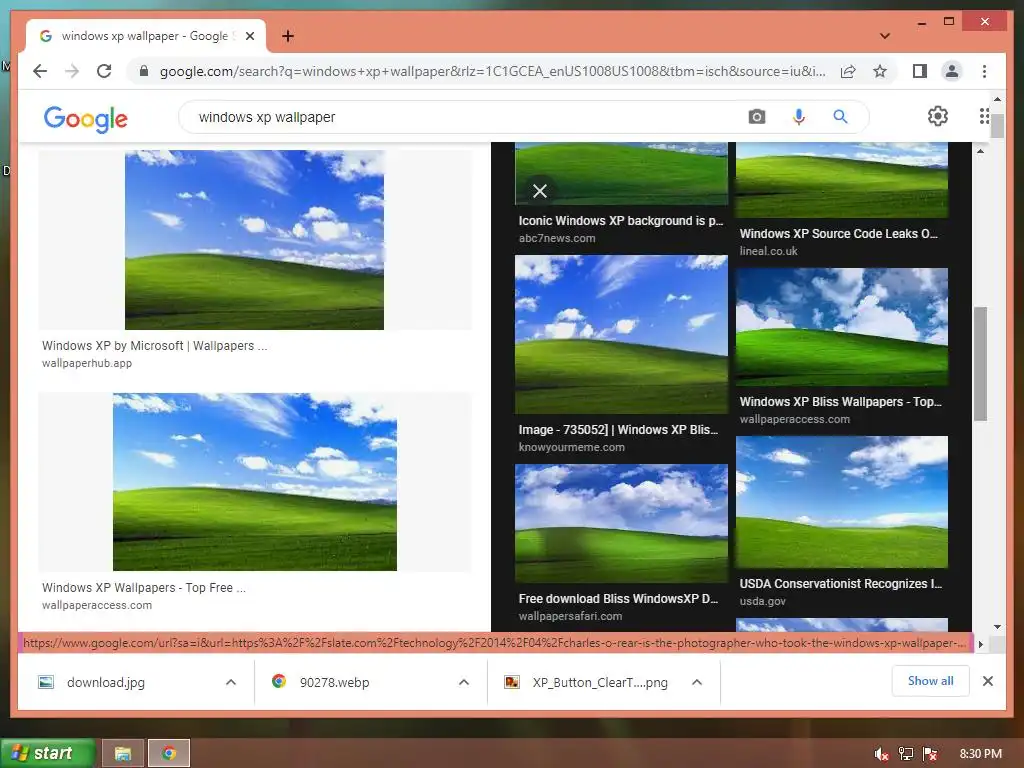Image resolution: width=1024 pixels, height=768 pixels.
Task: Go to the Google home logo
Action: 86,119
